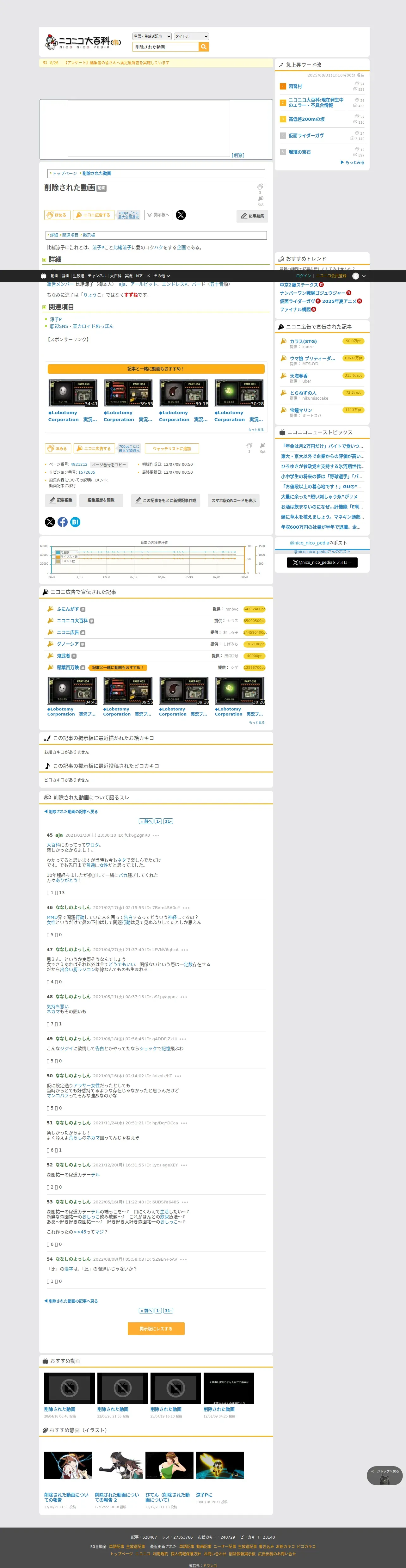
Task: Show the スマホ版QRコード
Action: (234, 500)
